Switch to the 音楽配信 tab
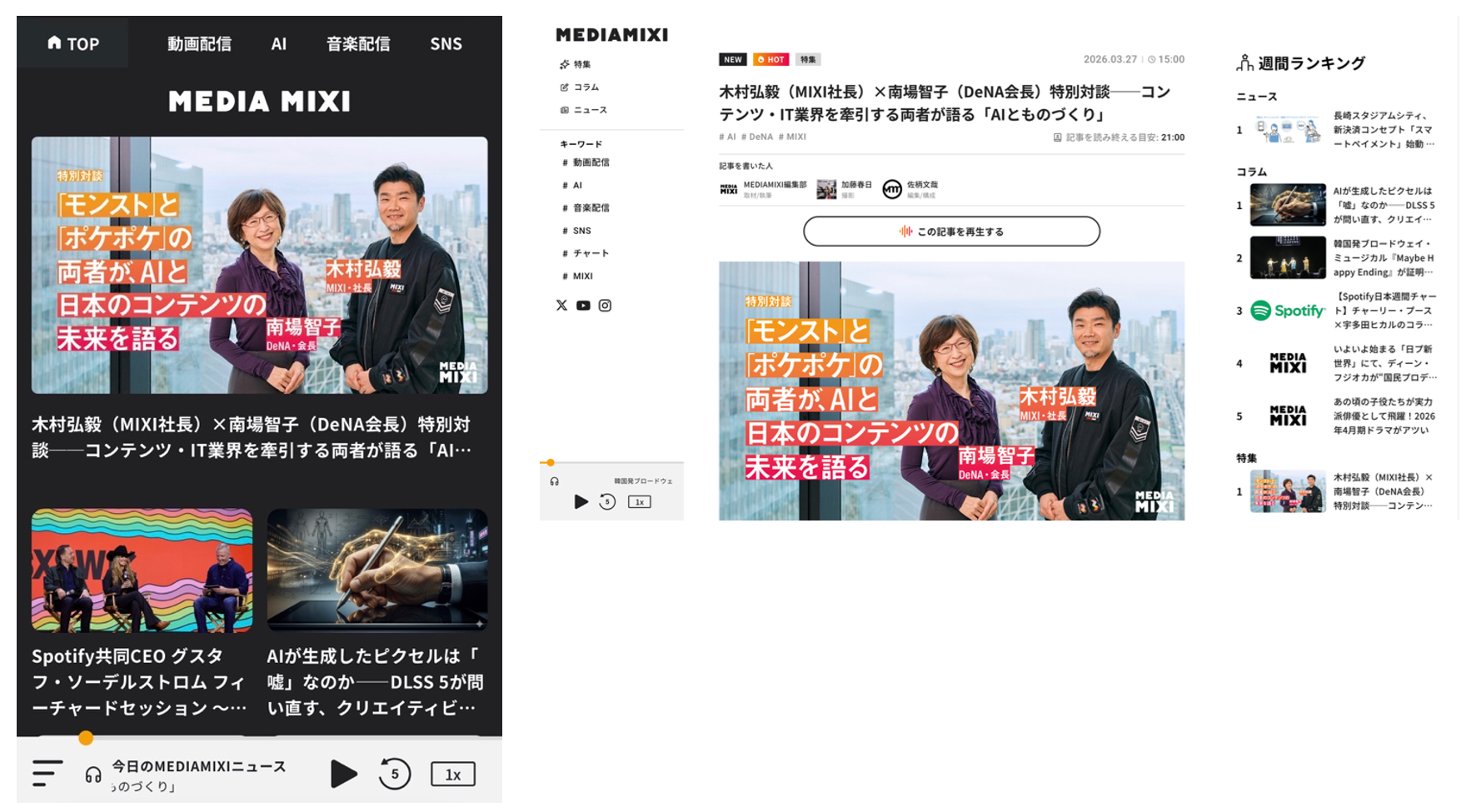Screen dimensions: 1481x812 (x=358, y=43)
